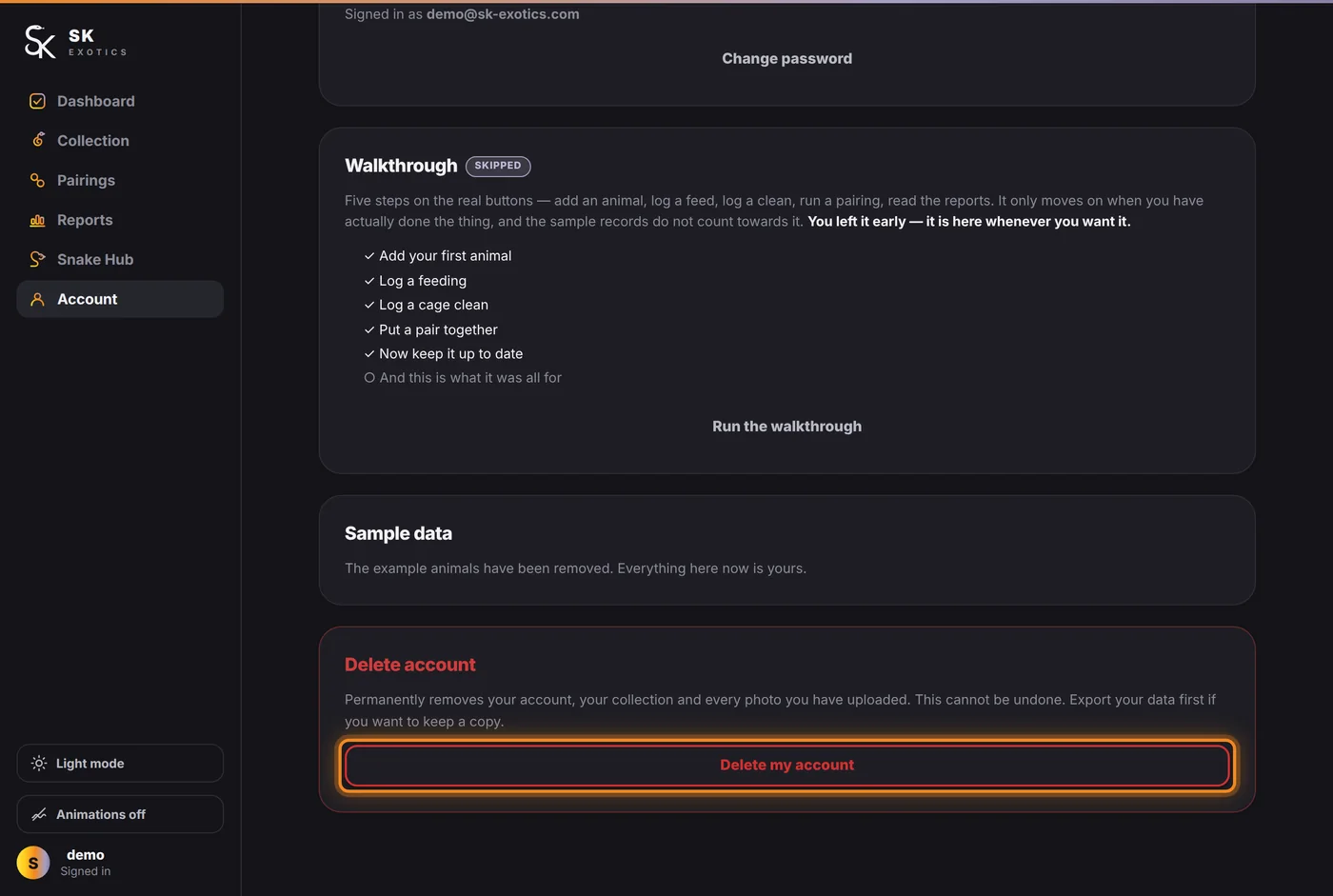This screenshot has height=896, width=1333.
Task: Click the SK Exotics logo
Action: click(x=75, y=42)
